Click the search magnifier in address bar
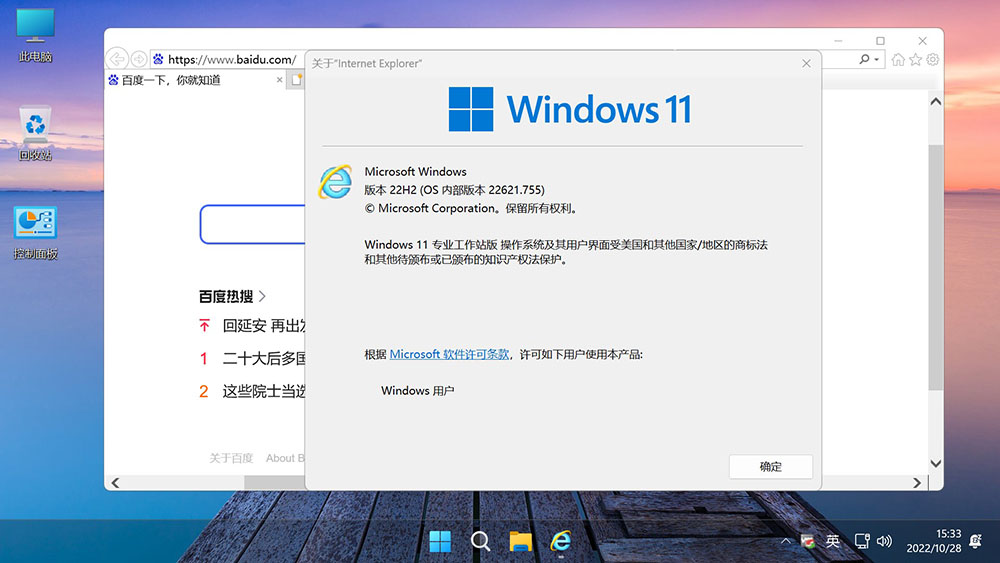The width and height of the screenshot is (1000, 563). [864, 60]
